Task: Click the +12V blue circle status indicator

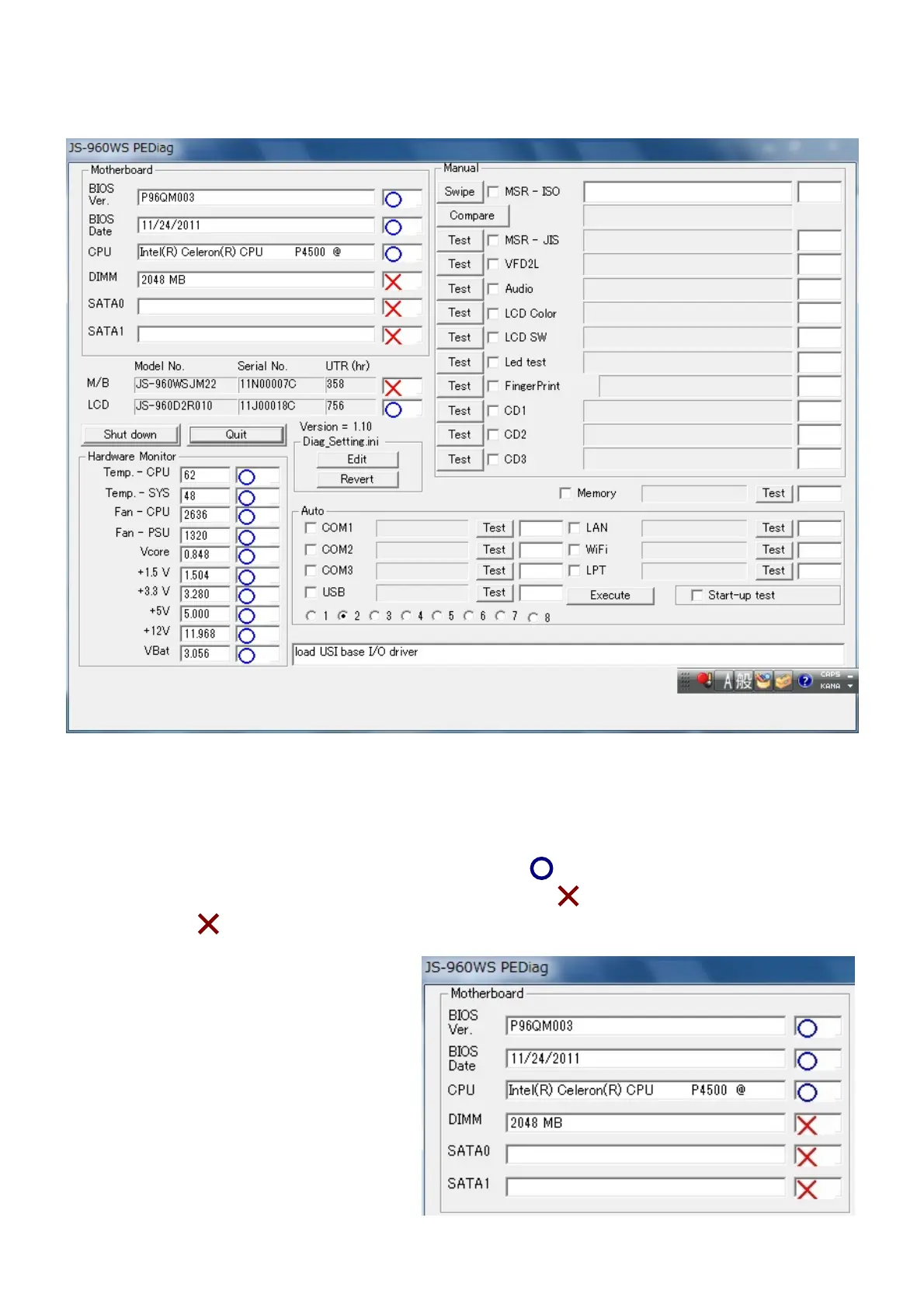Action: 246,635
